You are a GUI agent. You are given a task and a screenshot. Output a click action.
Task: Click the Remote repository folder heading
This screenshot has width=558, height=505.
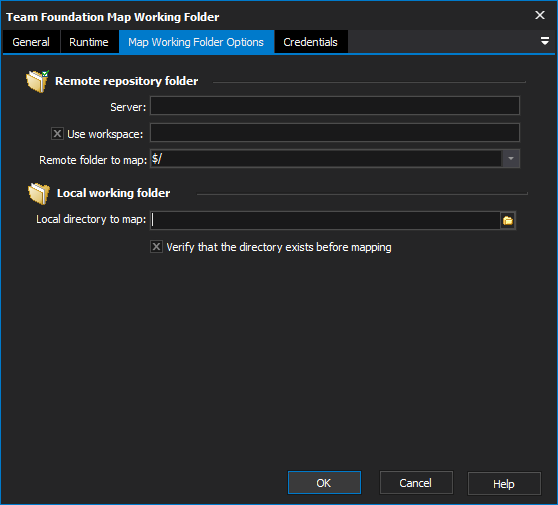(127, 81)
